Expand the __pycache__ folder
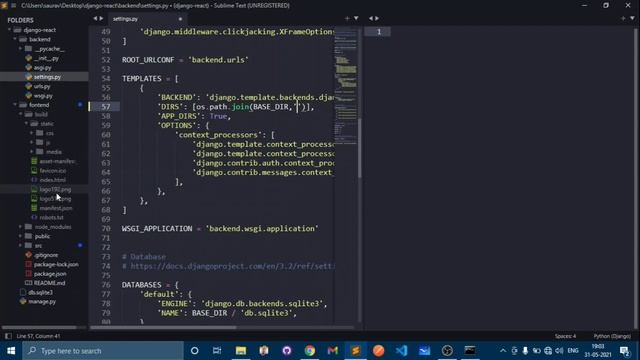 [20, 49]
